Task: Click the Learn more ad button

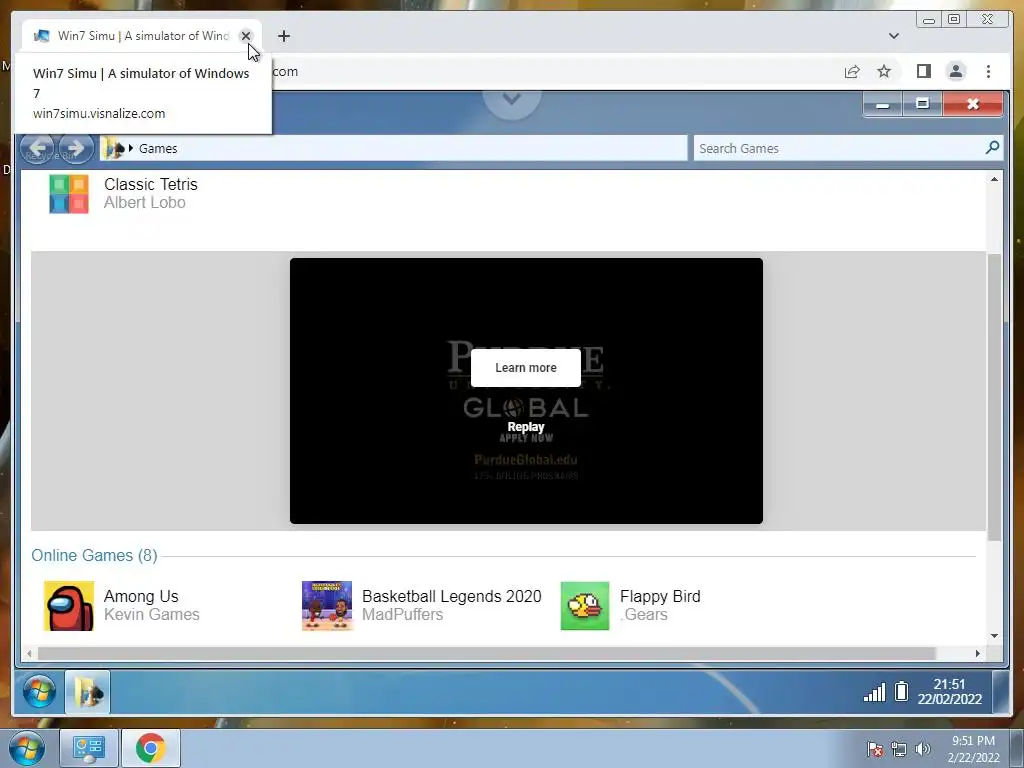Action: tap(526, 368)
